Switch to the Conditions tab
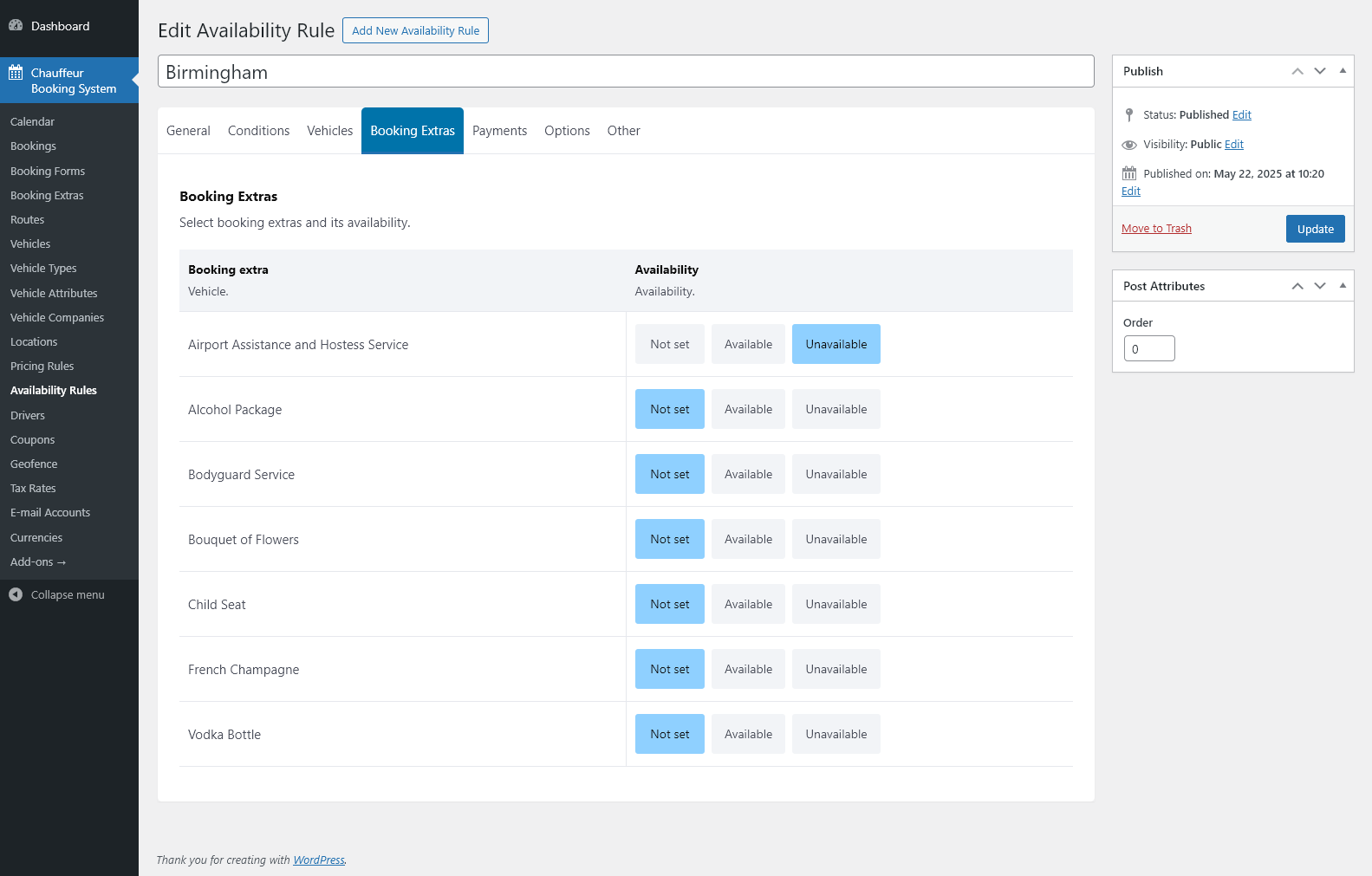This screenshot has height=876, width=1372. pyautogui.click(x=258, y=131)
